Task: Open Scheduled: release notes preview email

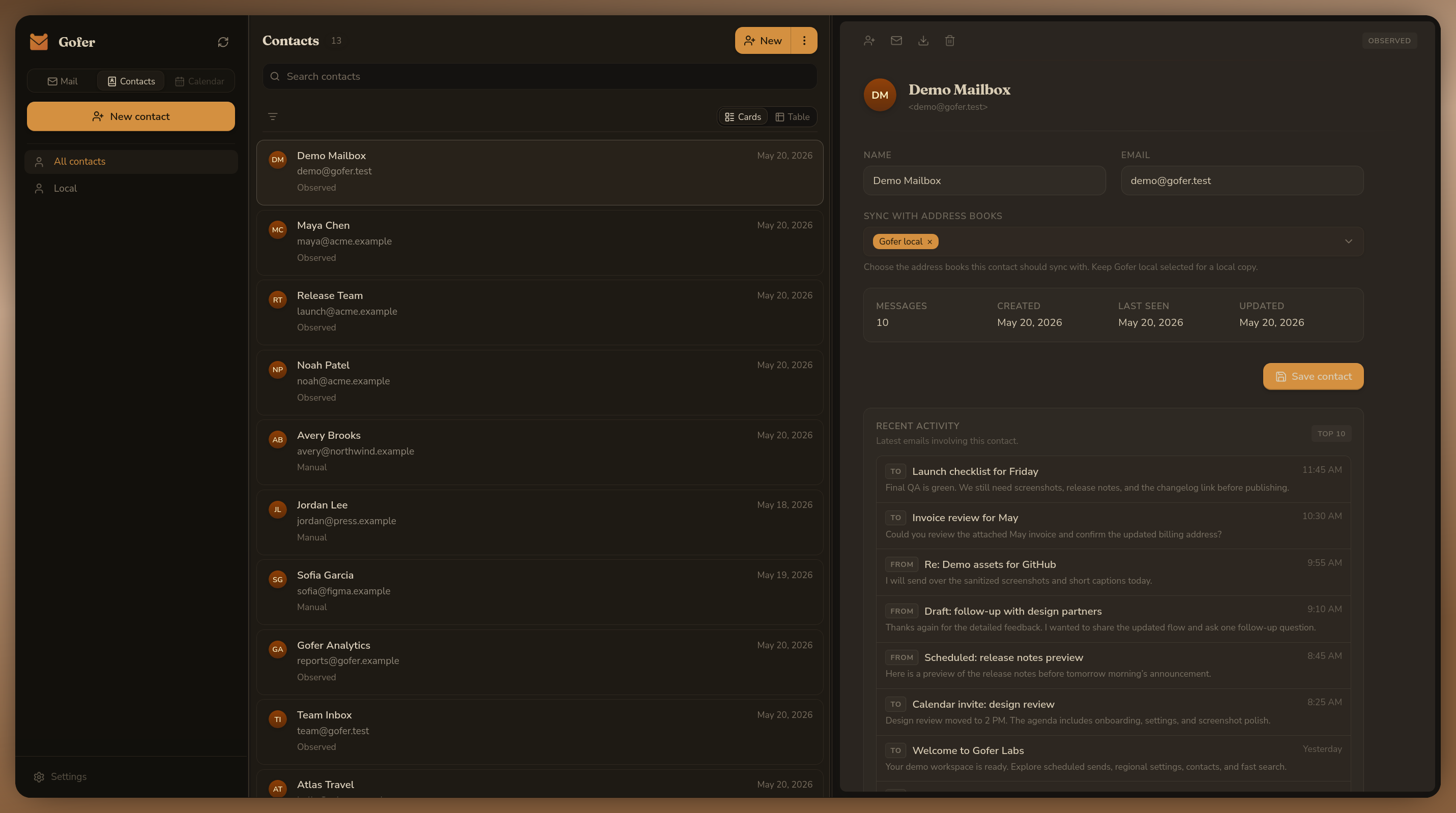Action: click(x=1113, y=665)
